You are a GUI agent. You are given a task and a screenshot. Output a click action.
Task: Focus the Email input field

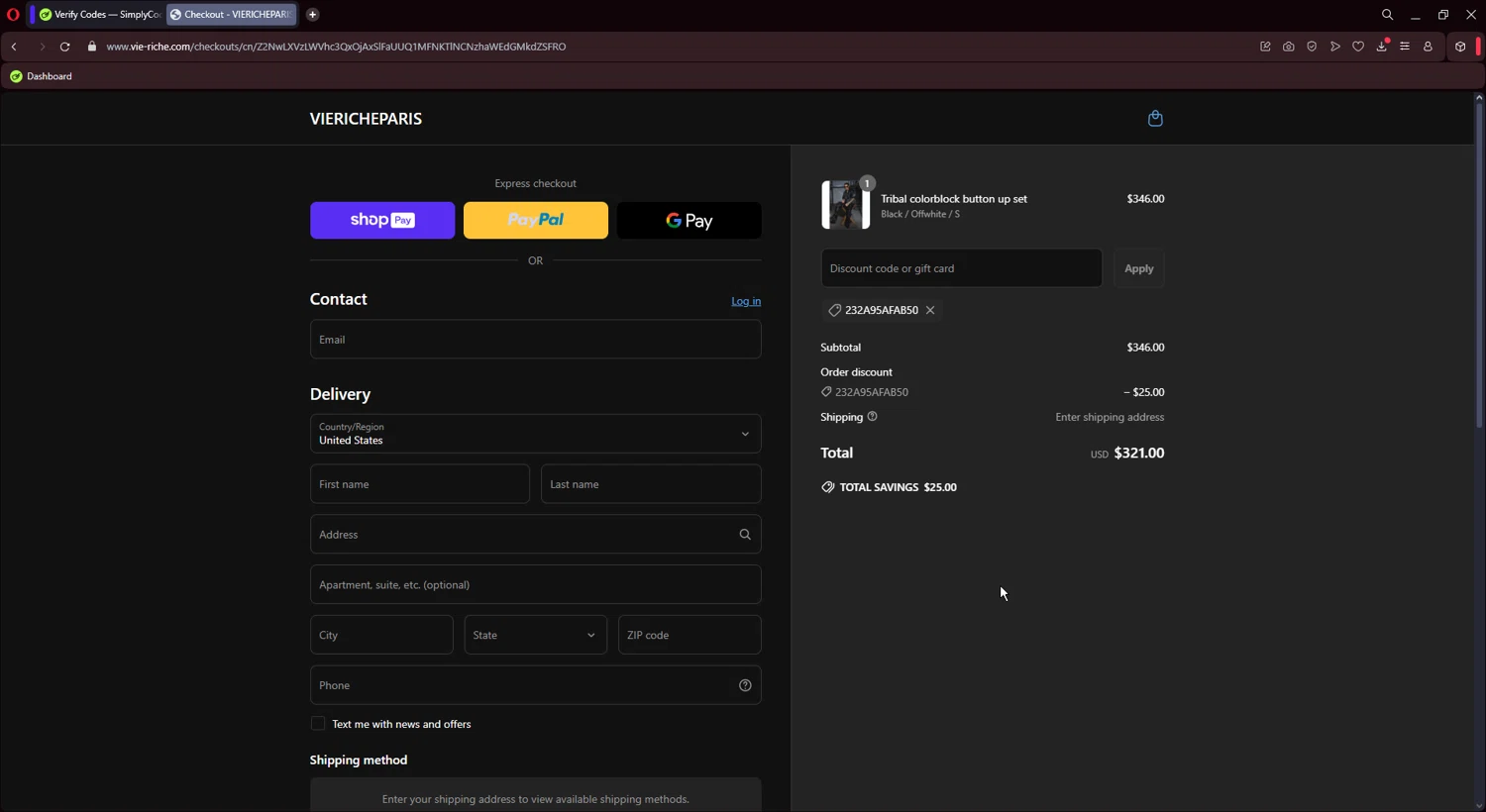pos(536,339)
